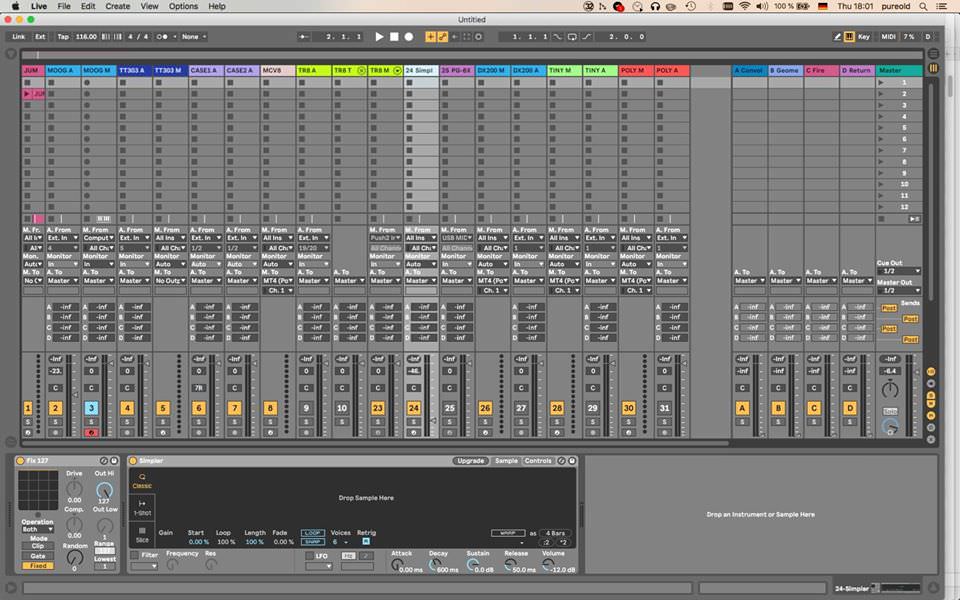The height and width of the screenshot is (600, 960).
Task: Click the Fix 127 XY velocity grid
Action: tap(38, 490)
